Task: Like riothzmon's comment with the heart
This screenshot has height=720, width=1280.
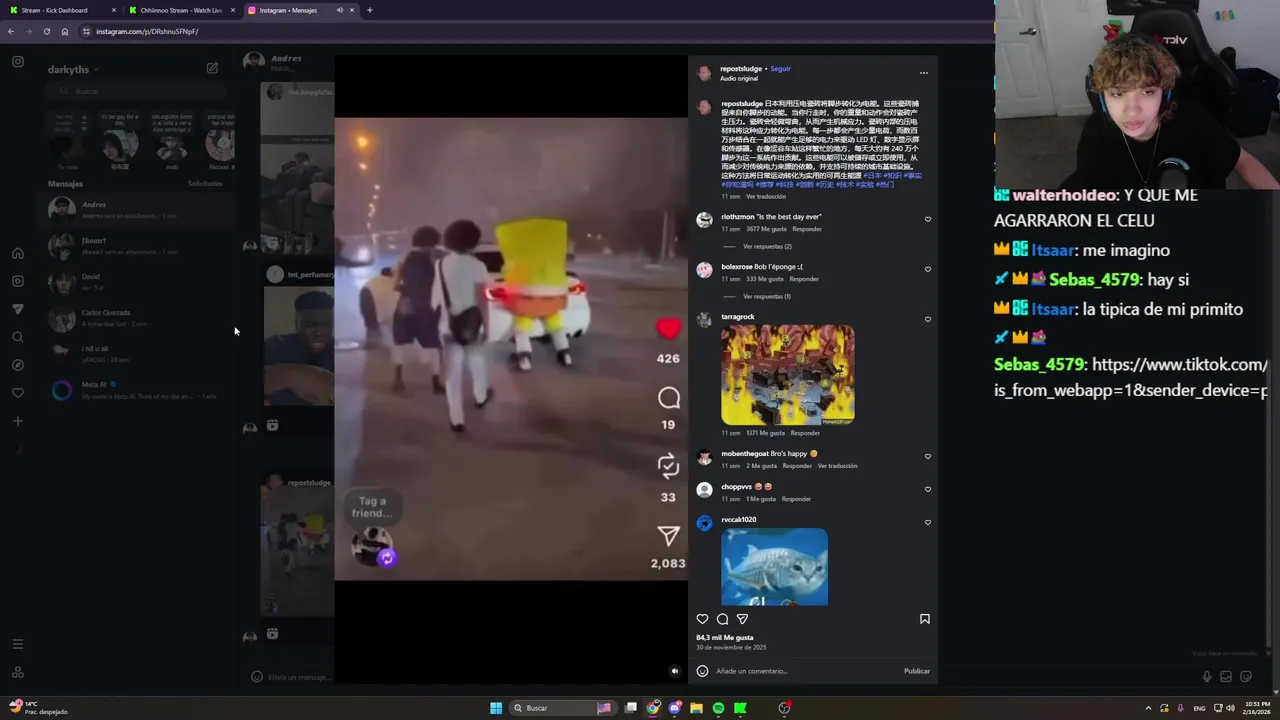Action: tap(928, 219)
